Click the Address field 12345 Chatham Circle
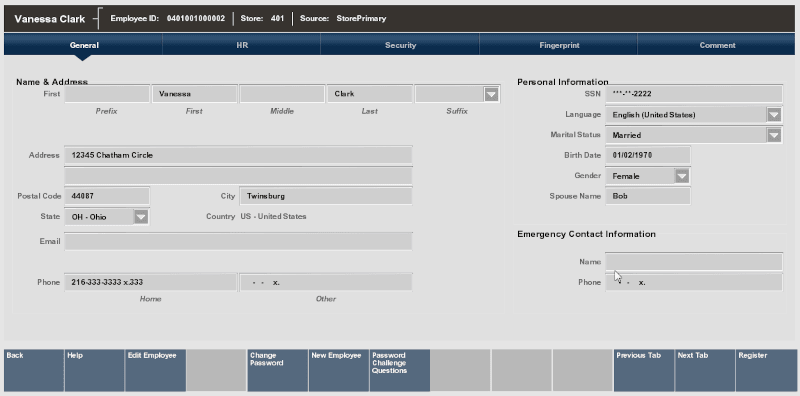This screenshot has height=396, width=800. (238, 155)
